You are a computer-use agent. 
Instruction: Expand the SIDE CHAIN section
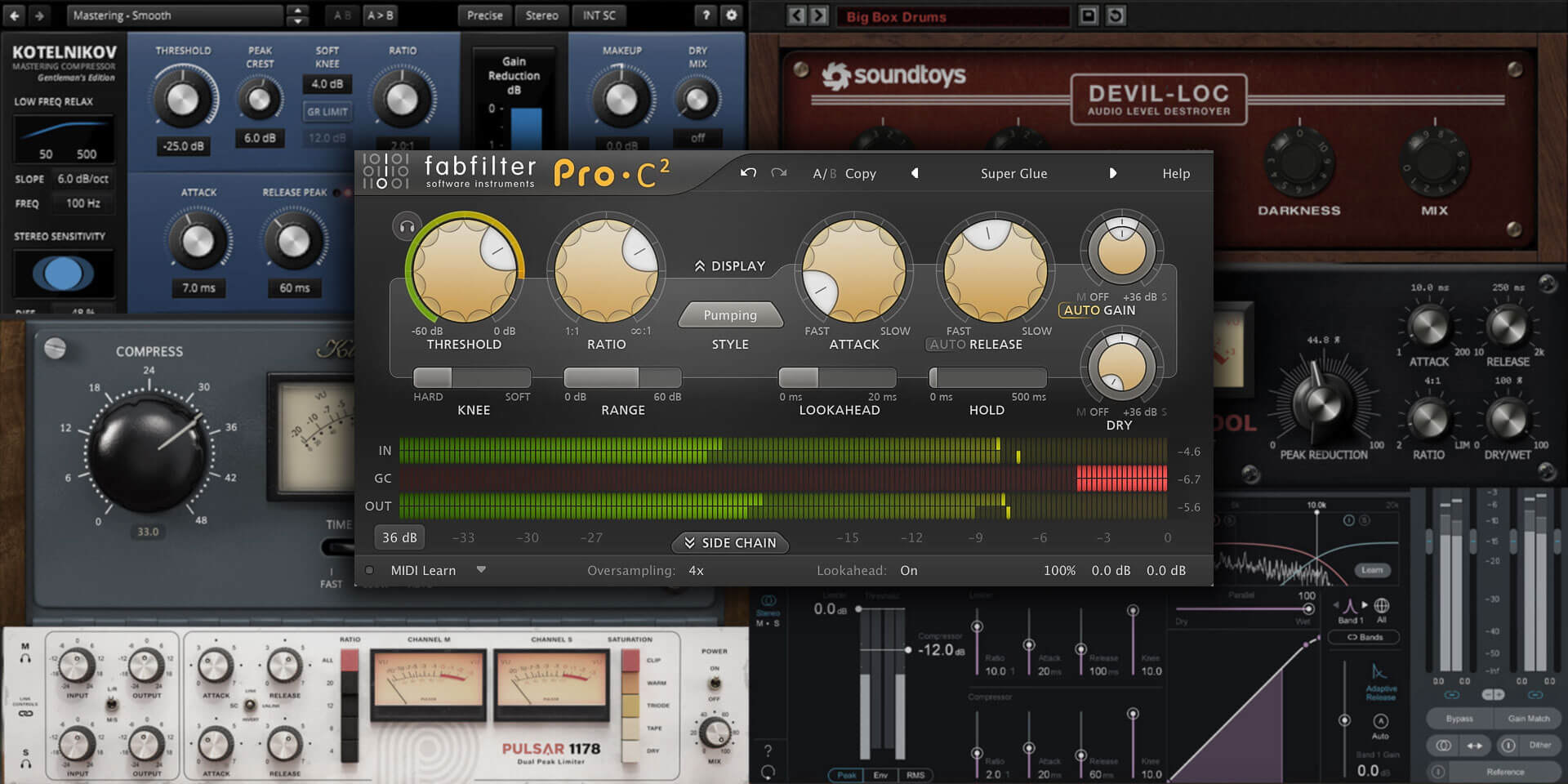(x=730, y=543)
